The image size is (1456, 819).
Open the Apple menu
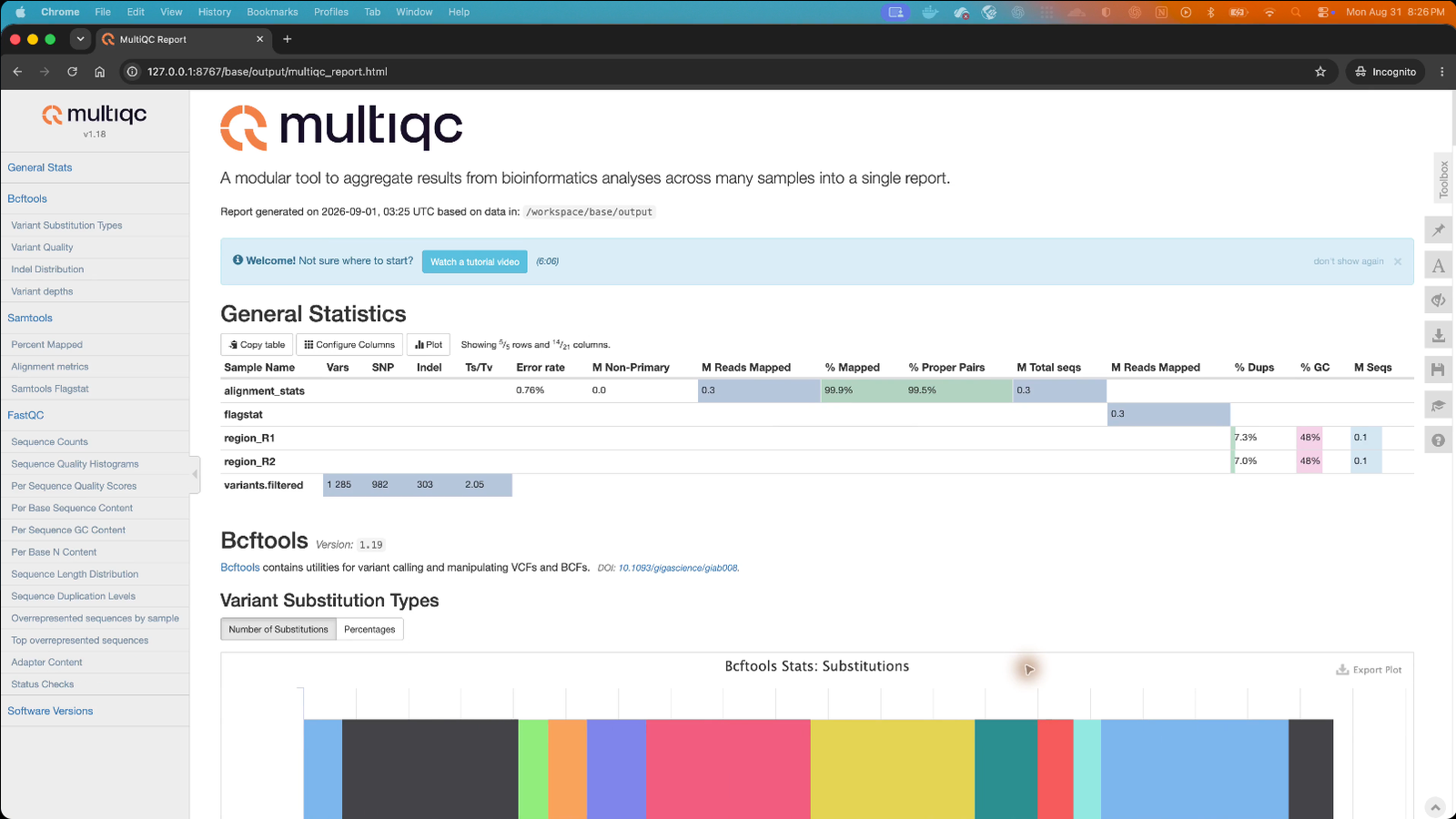click(21, 12)
